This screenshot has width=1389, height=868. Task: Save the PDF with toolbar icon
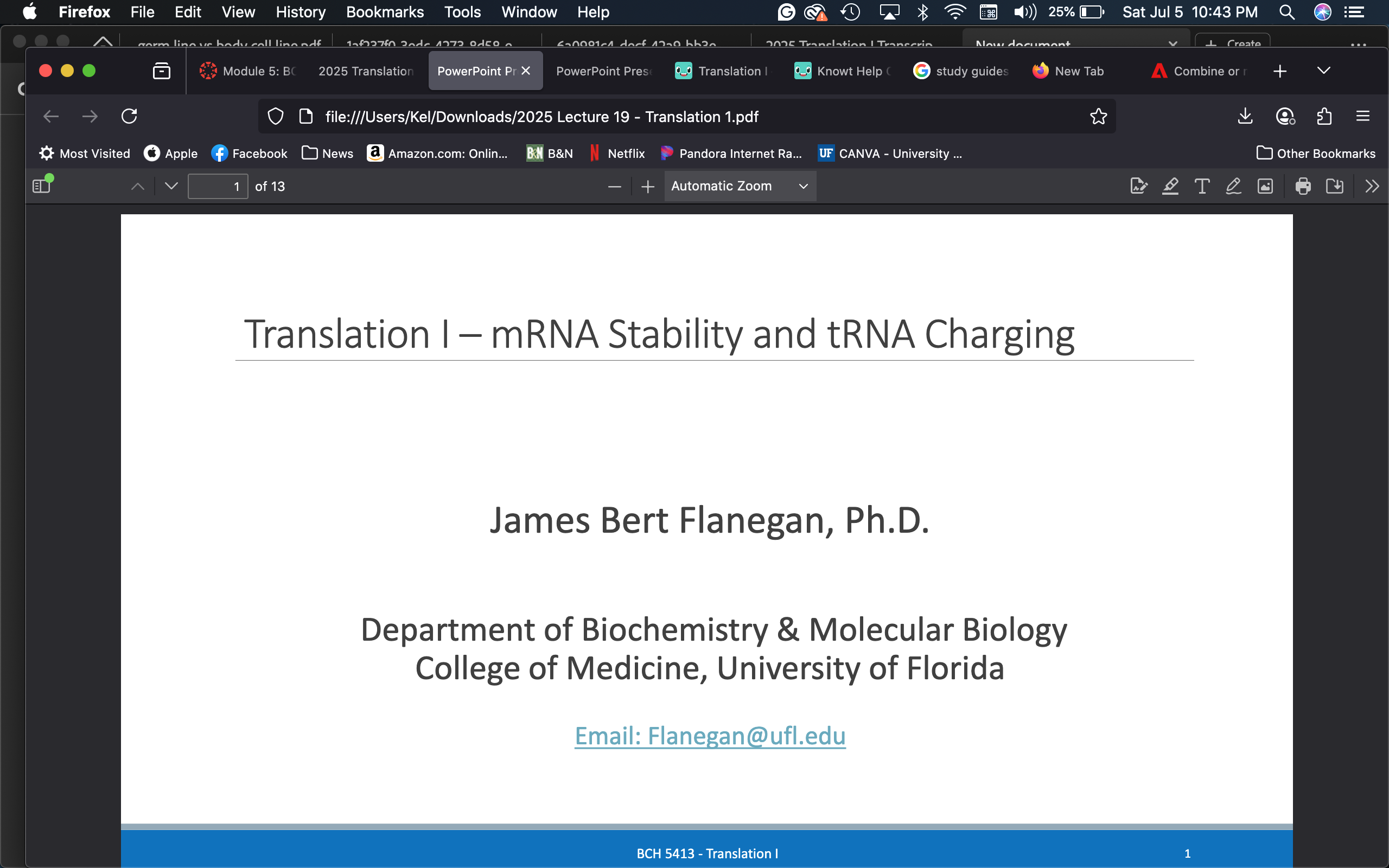coord(1335,186)
